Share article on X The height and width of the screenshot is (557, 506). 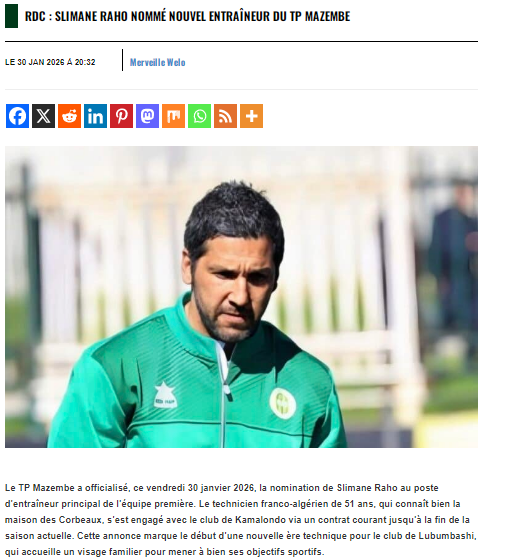click(43, 116)
